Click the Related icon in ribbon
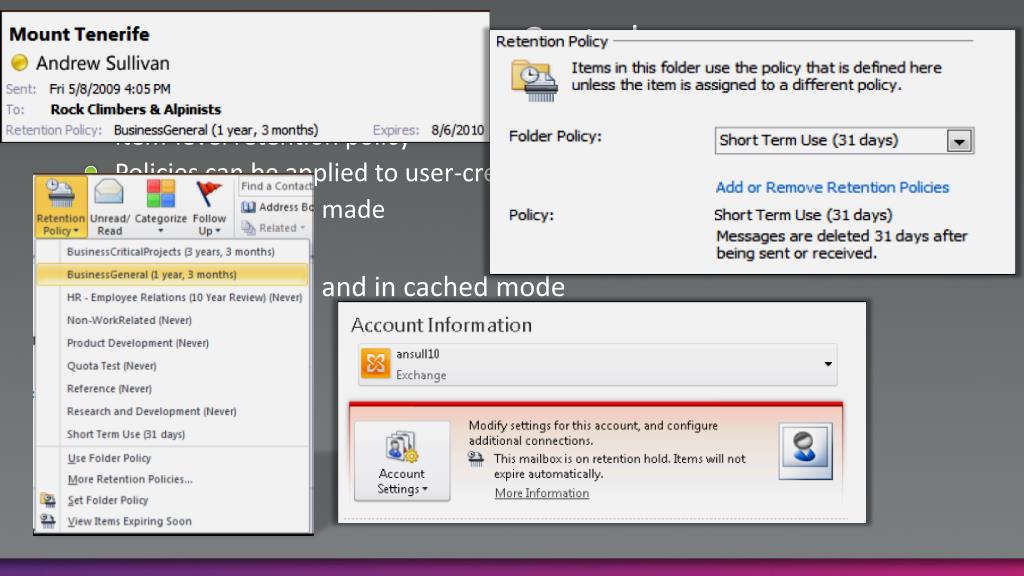 pos(248,228)
